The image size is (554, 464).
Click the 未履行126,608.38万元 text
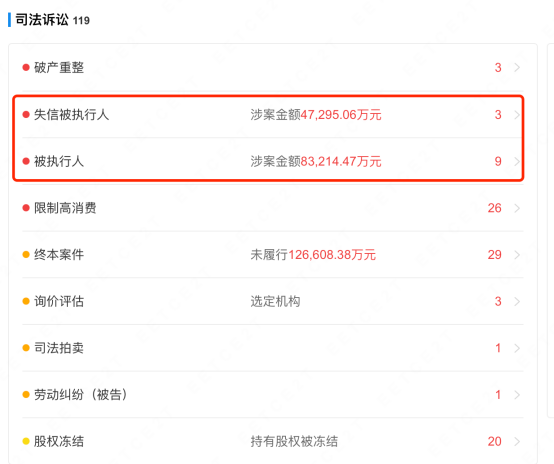pos(313,254)
